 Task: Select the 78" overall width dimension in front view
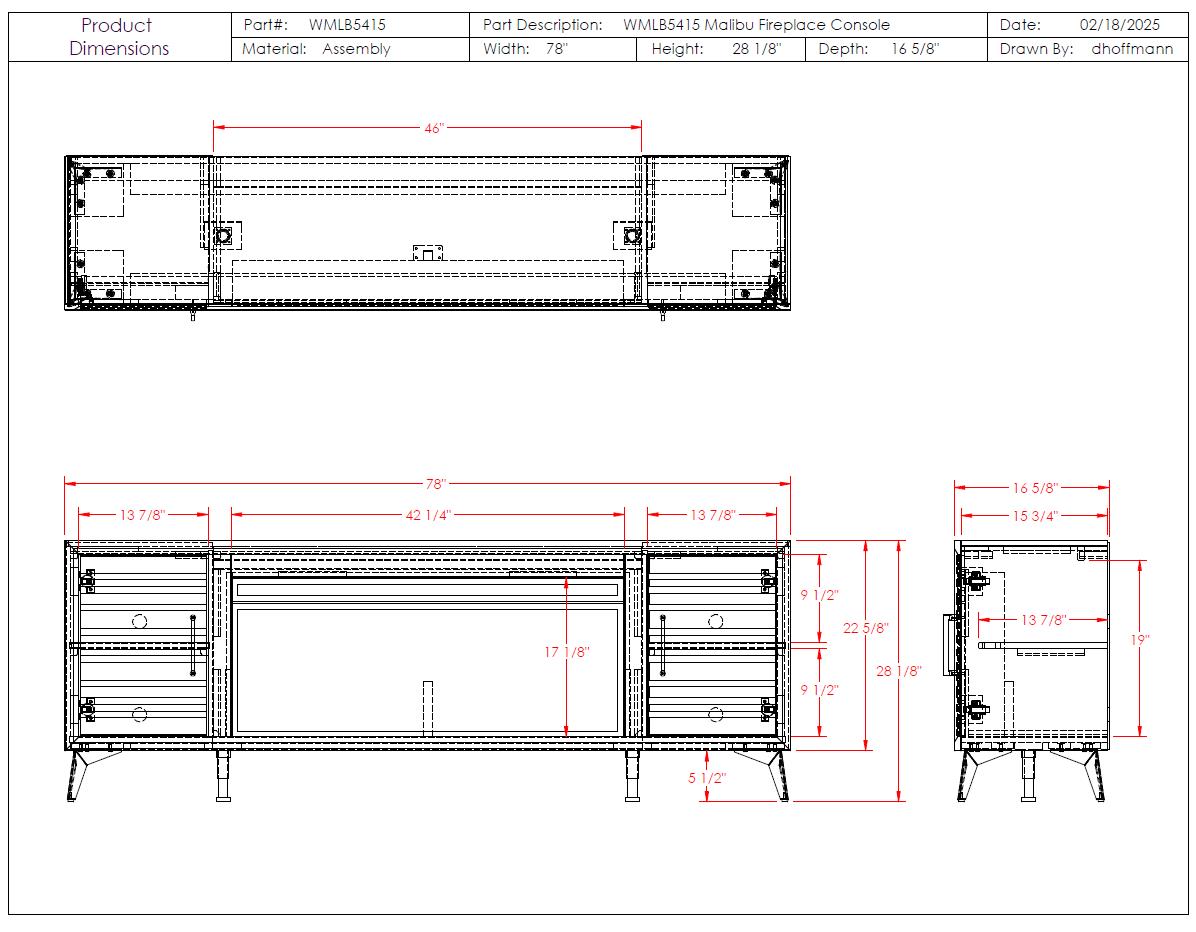tap(435, 484)
